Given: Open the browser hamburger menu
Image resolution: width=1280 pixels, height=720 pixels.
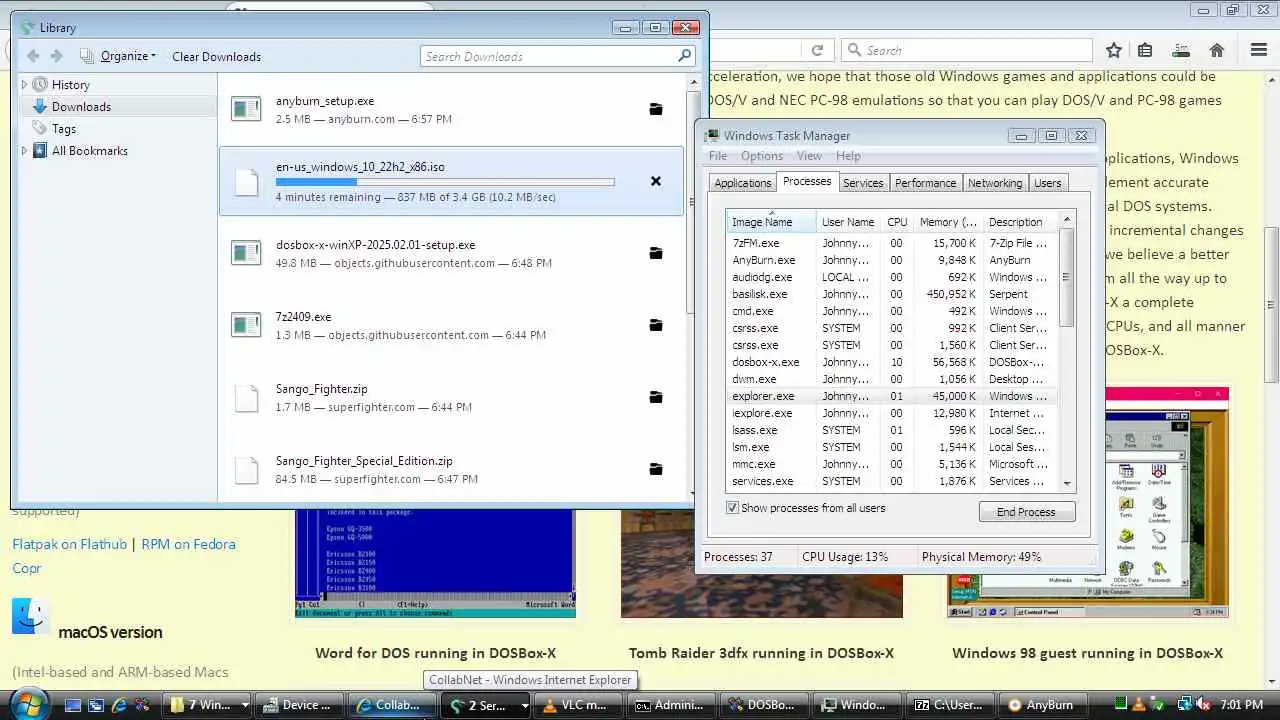Looking at the screenshot, I should [1259, 50].
